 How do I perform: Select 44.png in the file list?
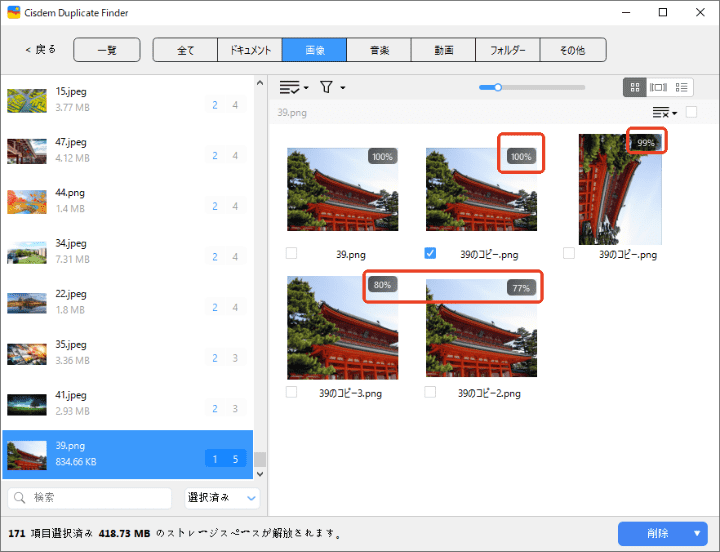pyautogui.click(x=128, y=199)
